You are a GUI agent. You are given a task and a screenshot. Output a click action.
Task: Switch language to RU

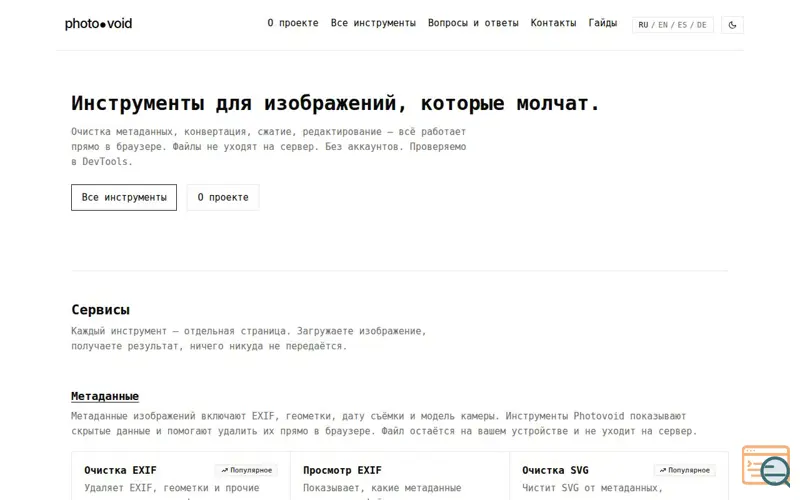coord(643,25)
